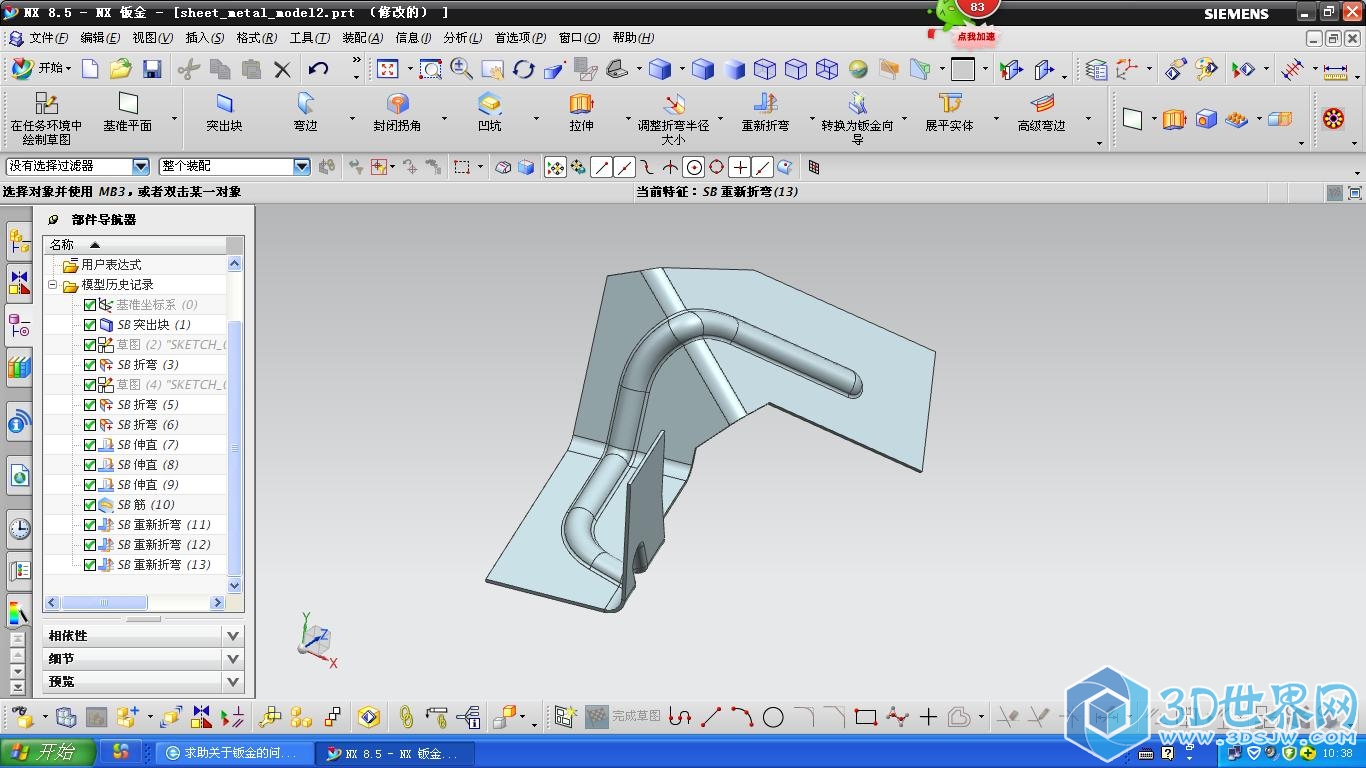Select the SB 伸直 (8) feature
Screen dimensions: 1366x768
pos(148,465)
